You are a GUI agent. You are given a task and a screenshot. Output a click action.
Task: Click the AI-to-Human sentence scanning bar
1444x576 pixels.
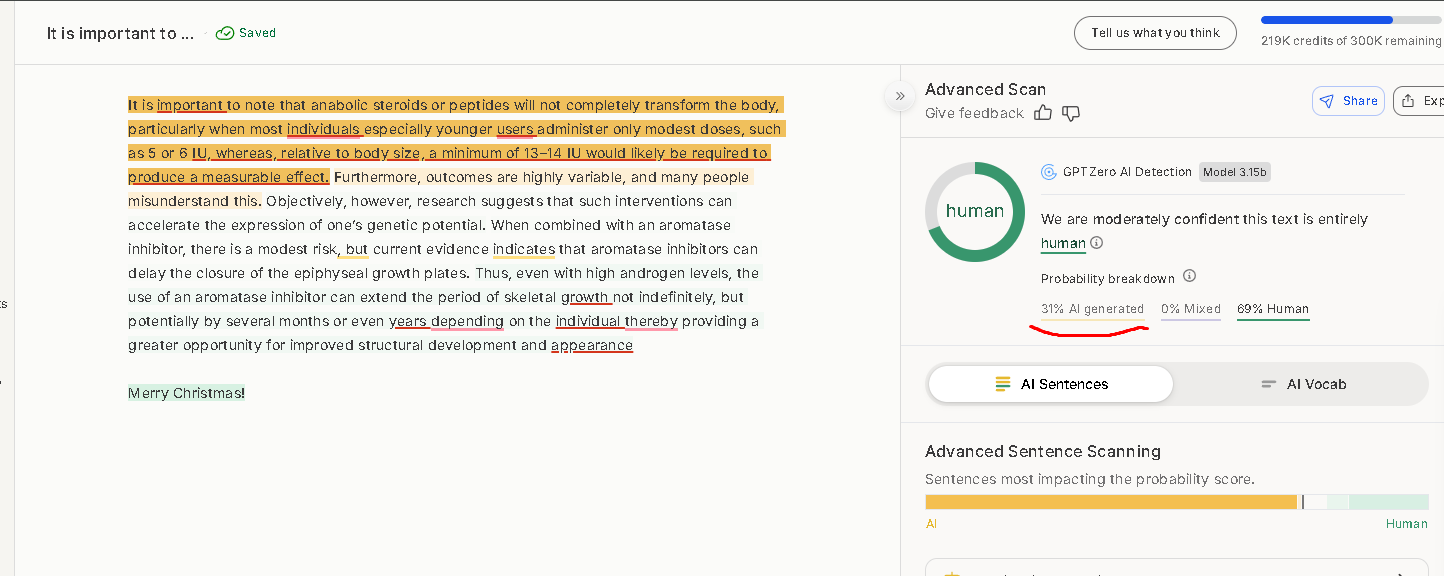pyautogui.click(x=1176, y=502)
